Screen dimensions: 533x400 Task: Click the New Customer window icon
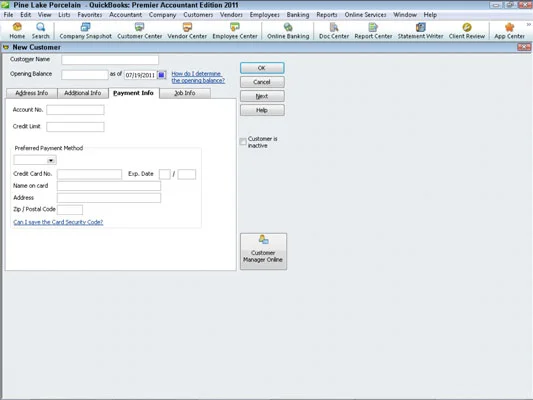(x=6, y=47)
